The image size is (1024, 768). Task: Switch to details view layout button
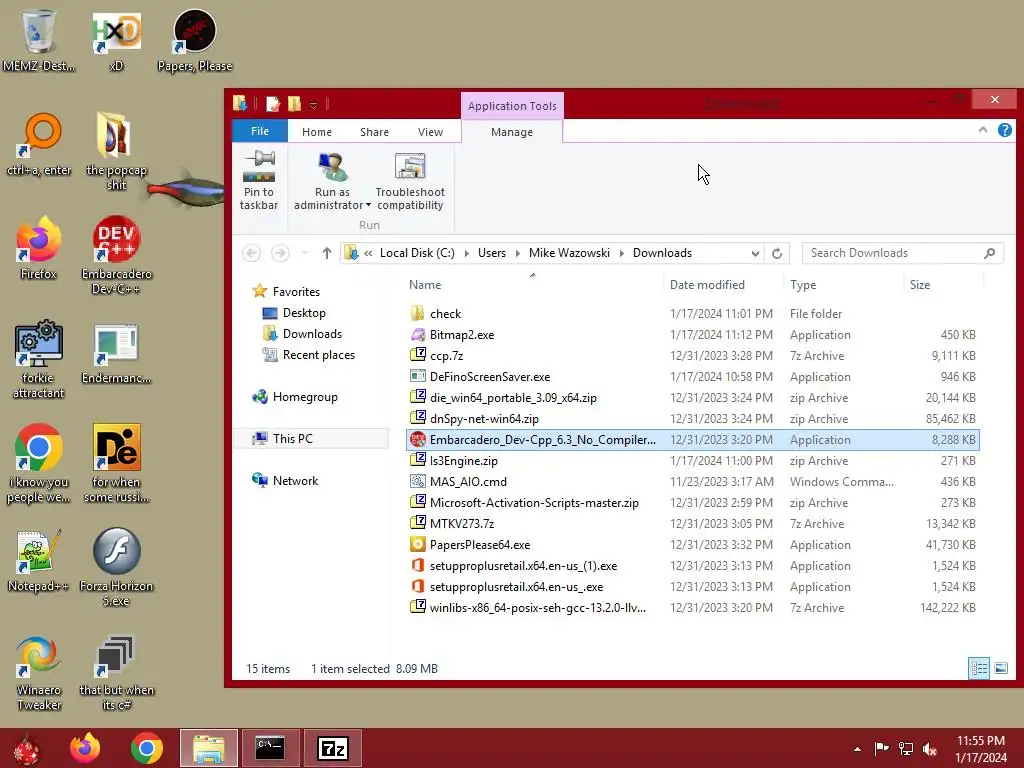[x=978, y=668]
